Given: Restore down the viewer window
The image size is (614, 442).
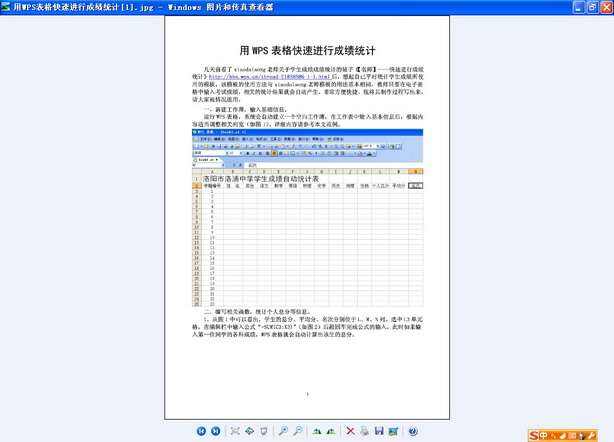Looking at the screenshot, I should [x=592, y=7].
